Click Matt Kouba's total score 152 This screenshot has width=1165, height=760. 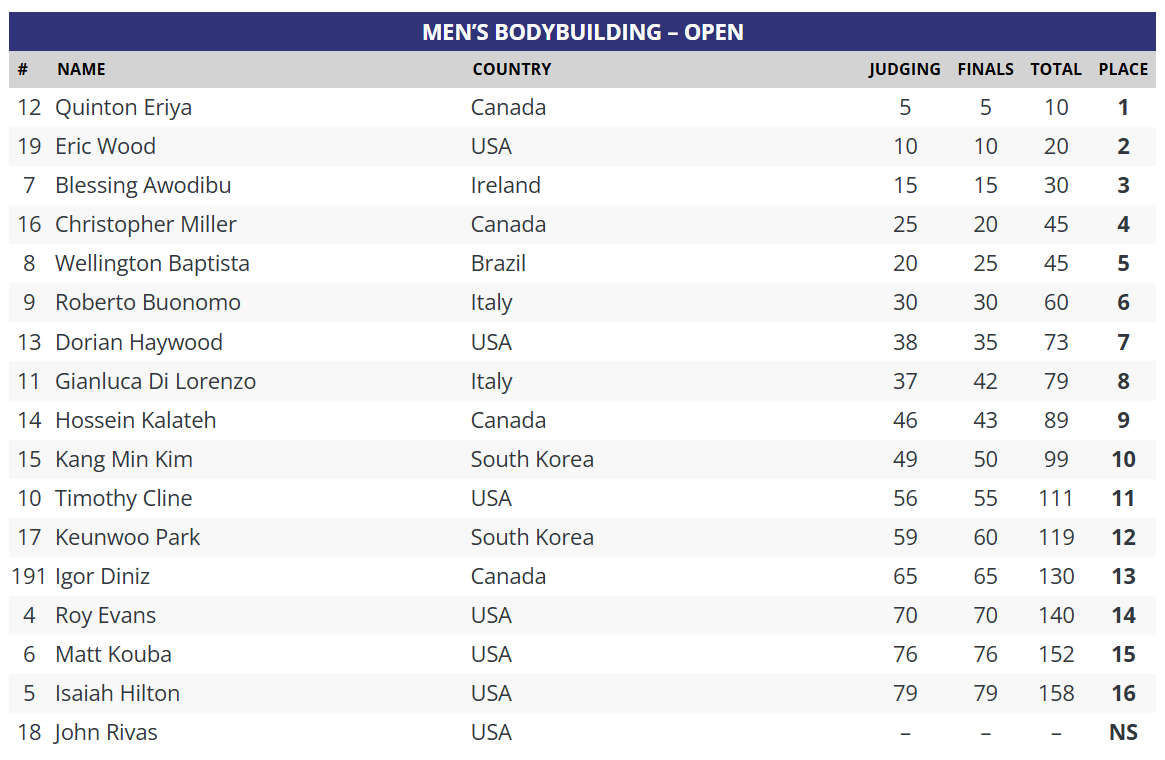point(1056,655)
